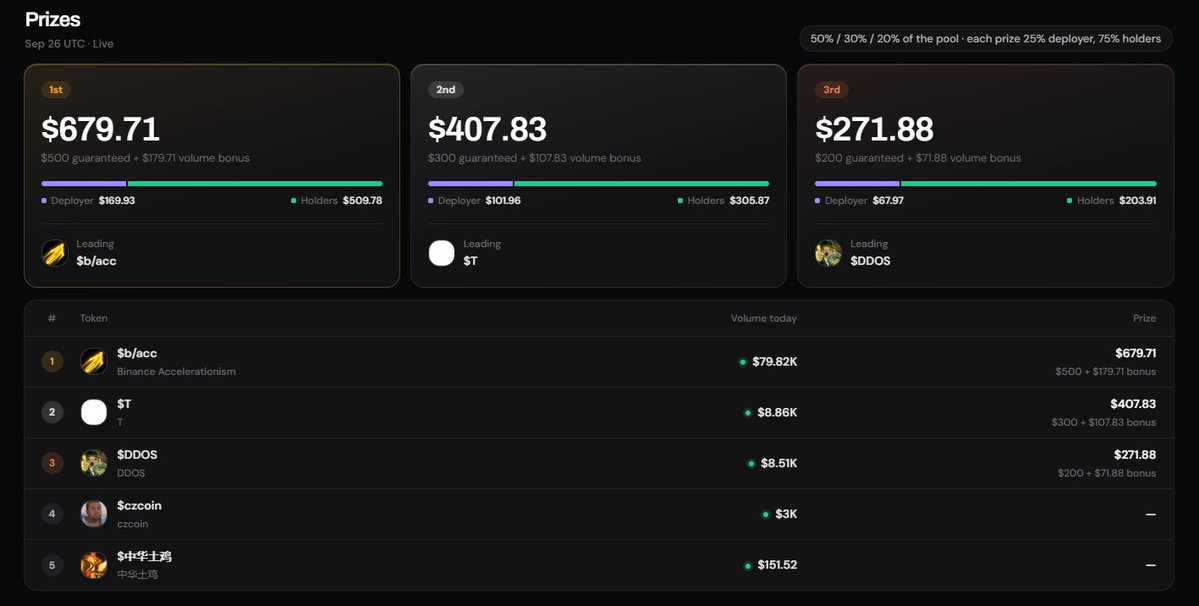The width and height of the screenshot is (1199, 606).
Task: Click the rank 2 badge in the table
Action: pyautogui.click(x=52, y=413)
